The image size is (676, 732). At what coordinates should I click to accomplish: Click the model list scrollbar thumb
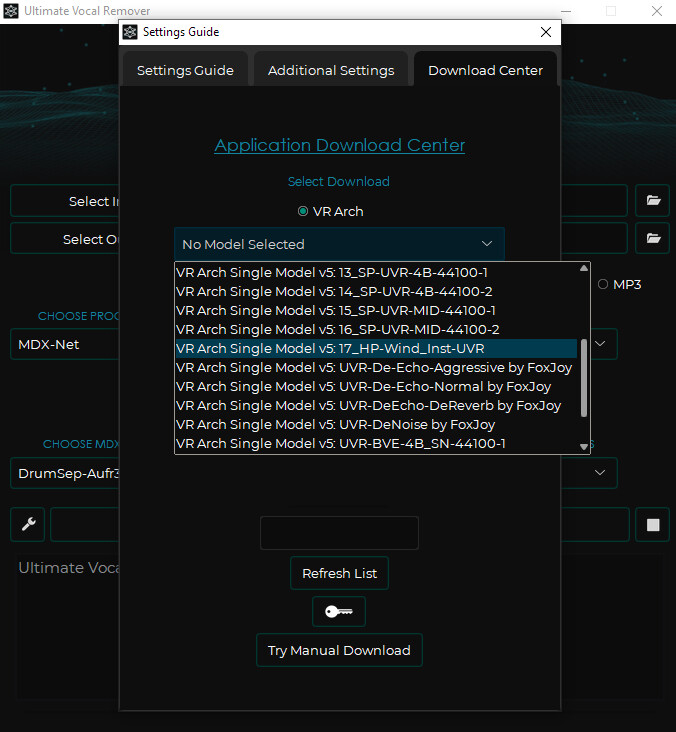[x=584, y=377]
